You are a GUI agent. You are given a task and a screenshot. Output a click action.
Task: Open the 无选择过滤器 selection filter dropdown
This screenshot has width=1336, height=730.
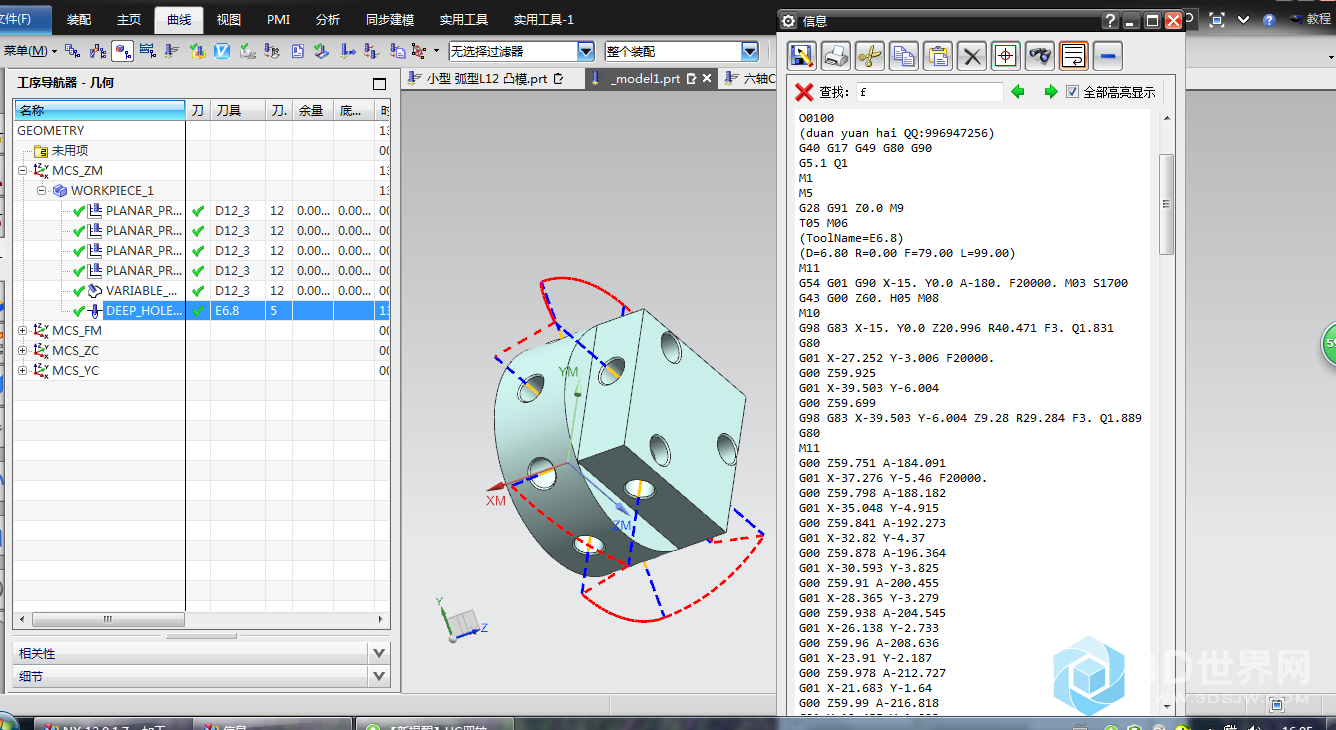pos(586,51)
